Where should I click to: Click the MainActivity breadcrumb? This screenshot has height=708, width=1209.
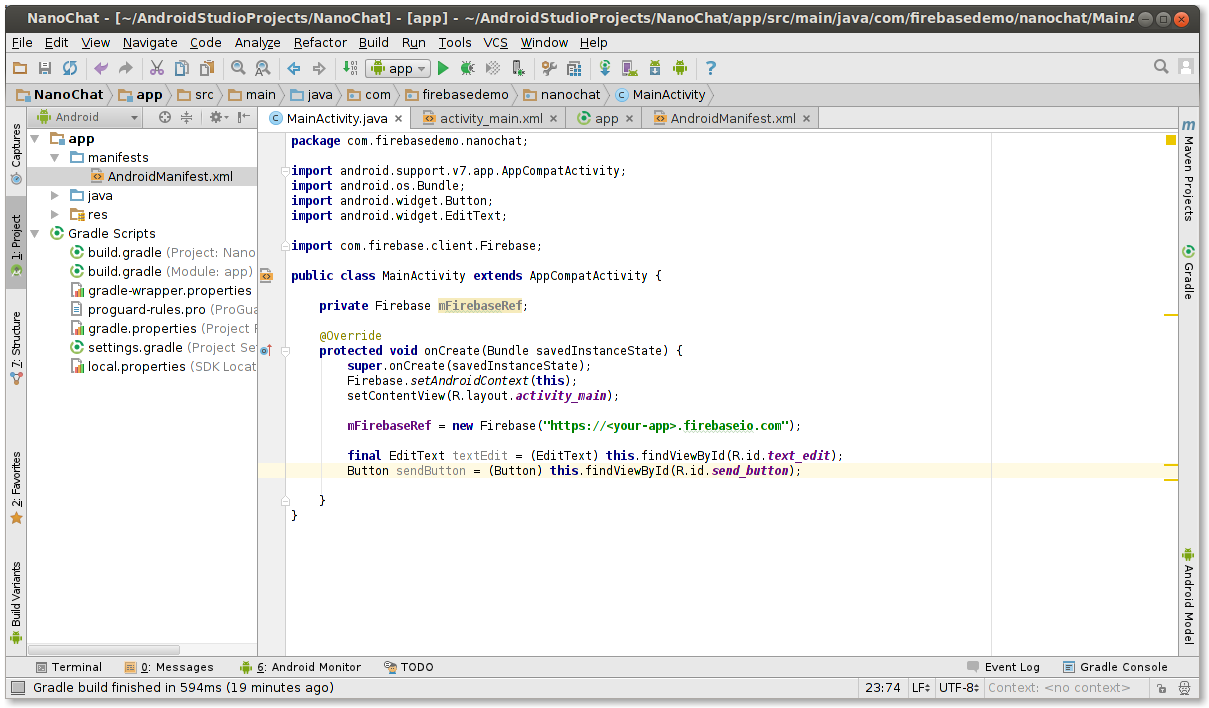[x=661, y=95]
